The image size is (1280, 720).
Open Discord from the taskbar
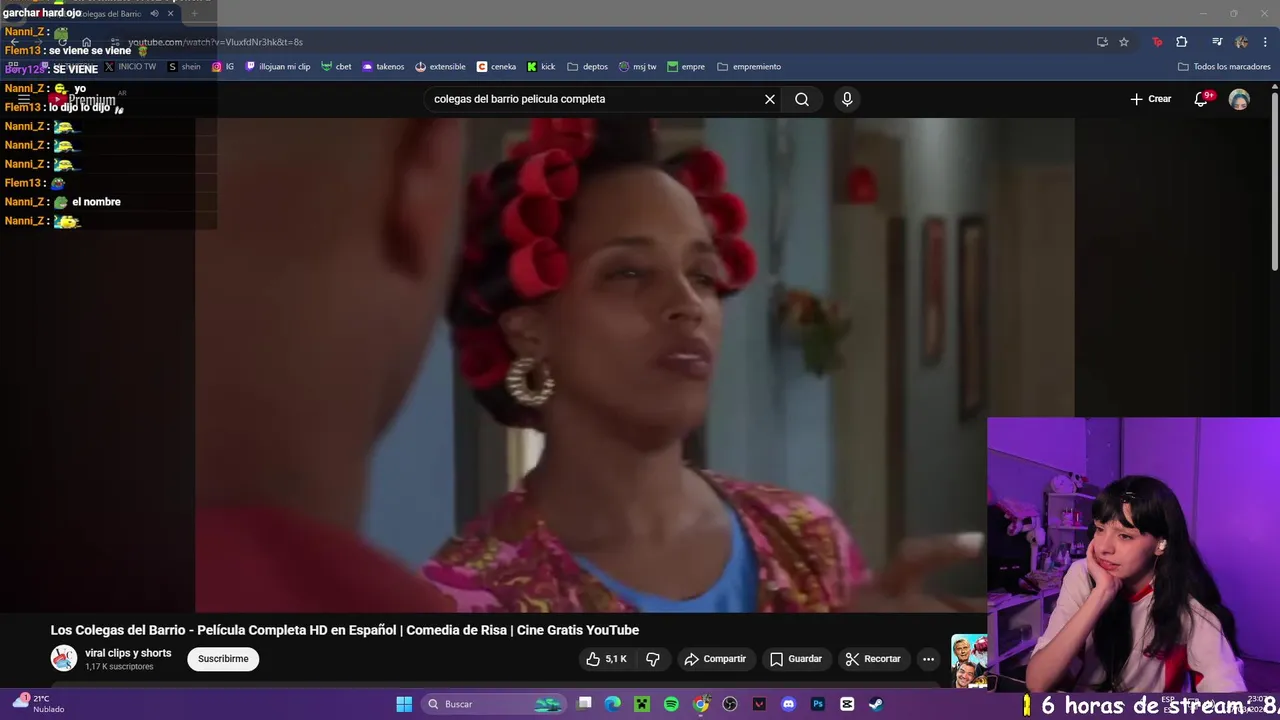click(x=788, y=704)
